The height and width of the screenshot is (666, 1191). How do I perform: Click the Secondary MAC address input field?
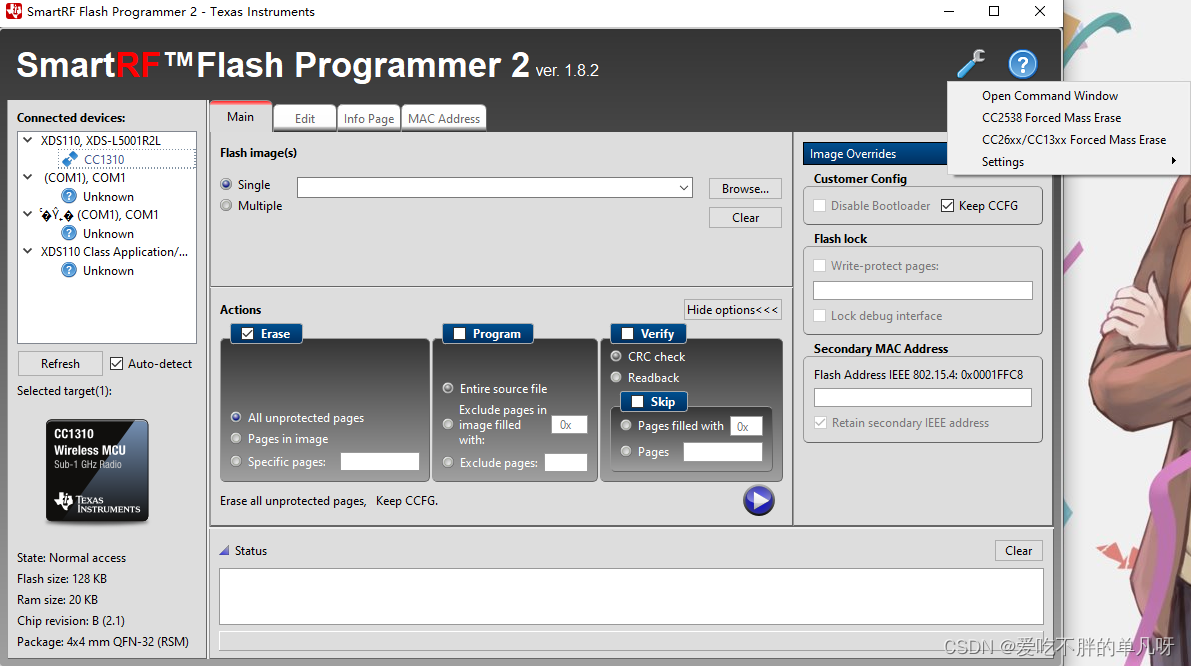point(923,398)
